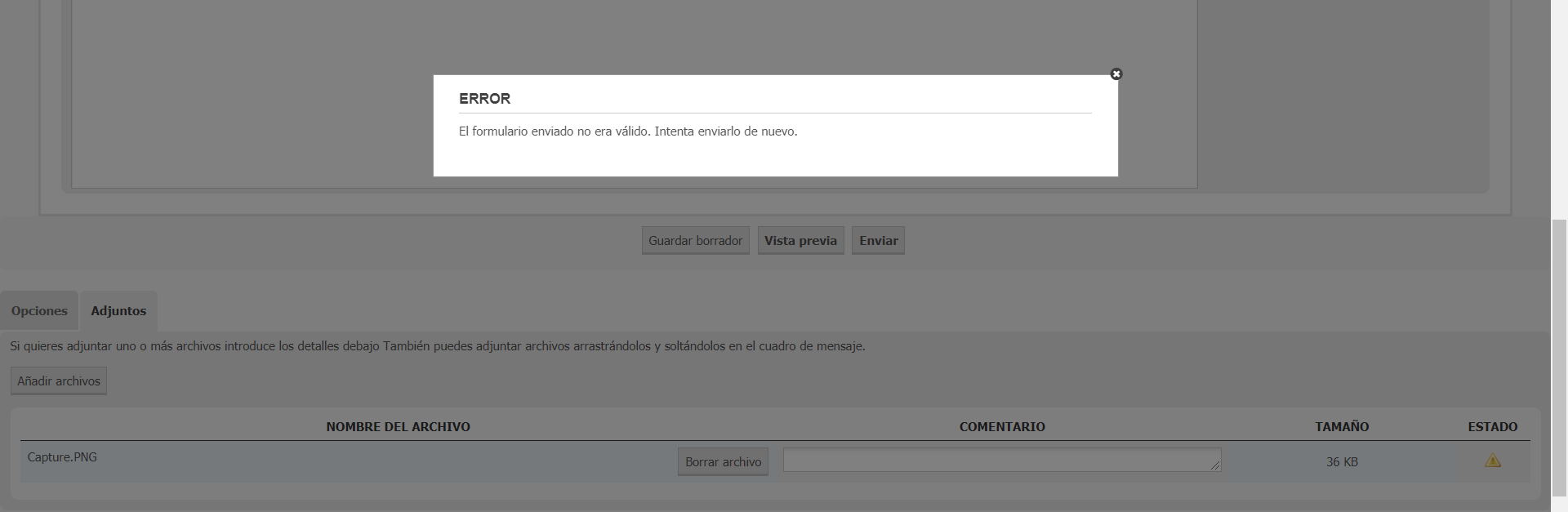This screenshot has height=512, width=1568.
Task: Switch to the Opciones tab
Action: [x=39, y=311]
